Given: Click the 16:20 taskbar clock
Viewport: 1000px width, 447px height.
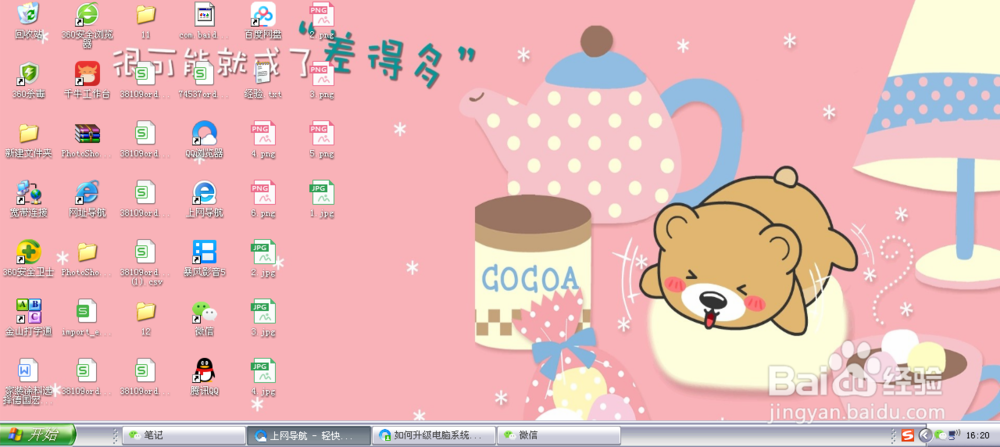Looking at the screenshot, I should (977, 436).
